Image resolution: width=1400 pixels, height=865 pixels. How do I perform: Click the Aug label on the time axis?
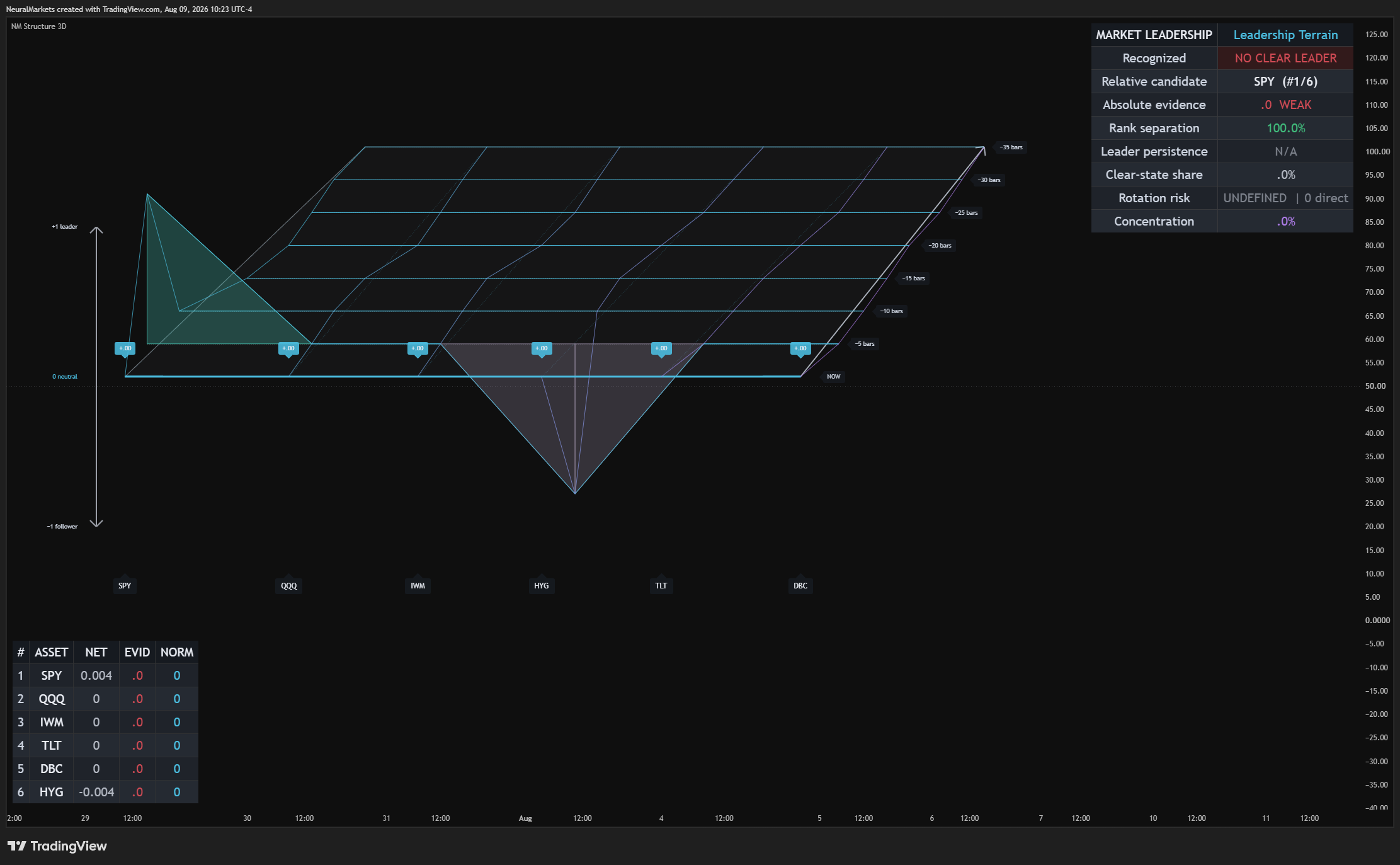click(x=525, y=818)
